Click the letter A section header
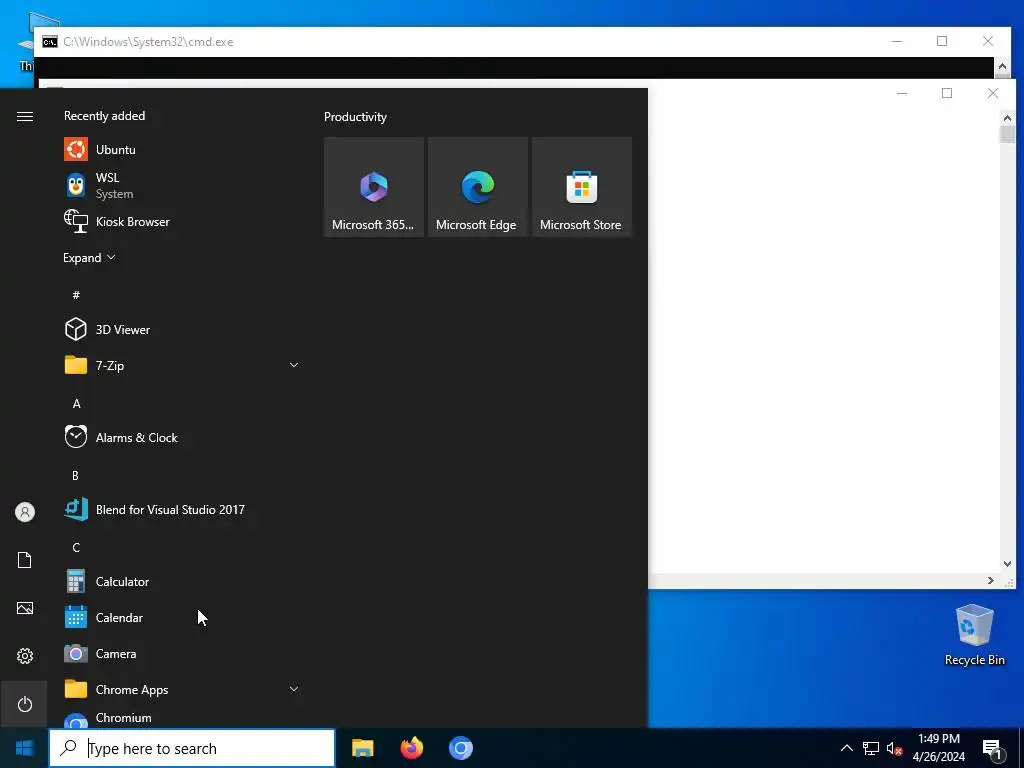Image resolution: width=1024 pixels, height=768 pixels. (x=76, y=404)
